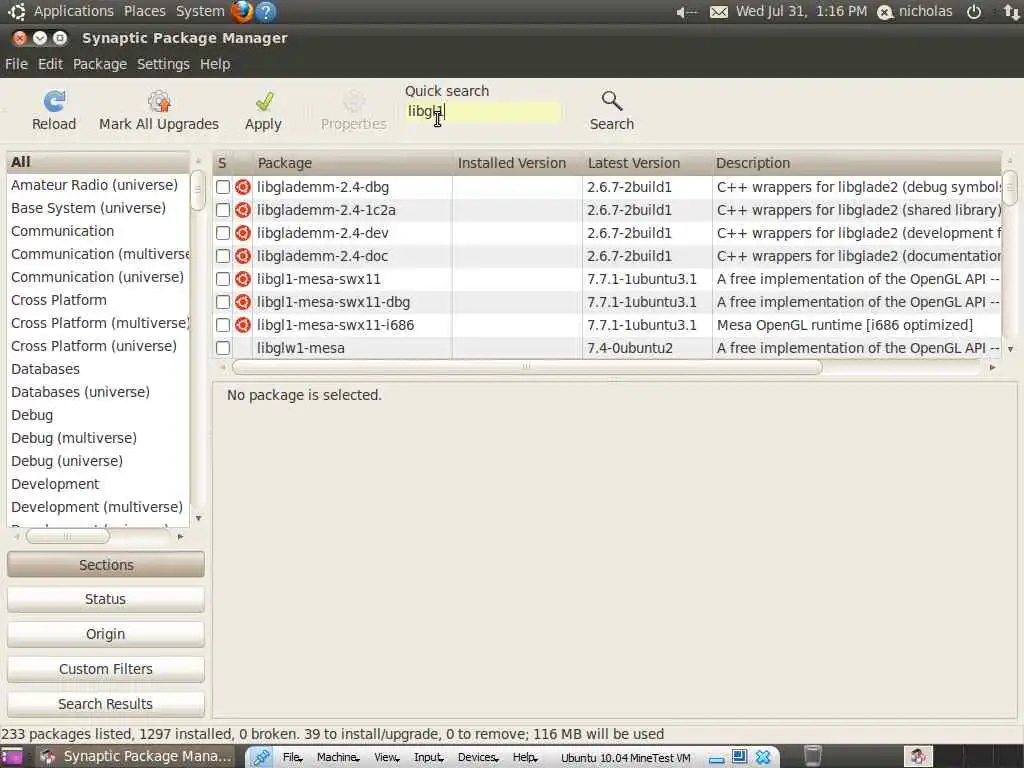
Task: Click the Origin filter button
Action: tap(106, 634)
